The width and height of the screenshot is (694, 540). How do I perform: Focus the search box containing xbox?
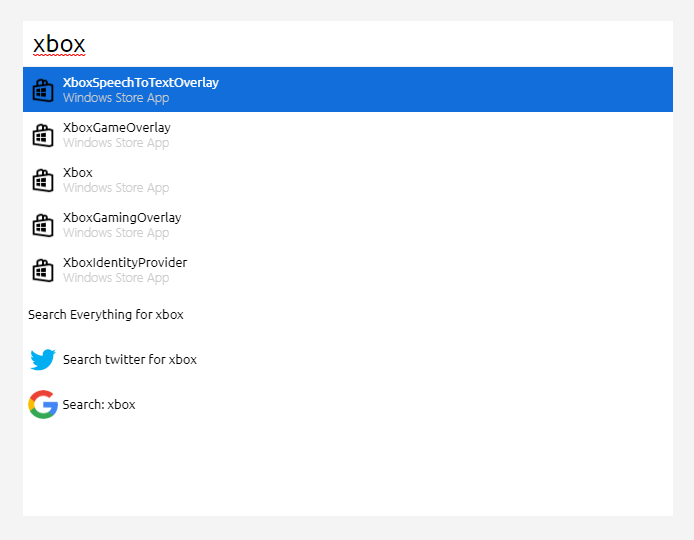348,44
